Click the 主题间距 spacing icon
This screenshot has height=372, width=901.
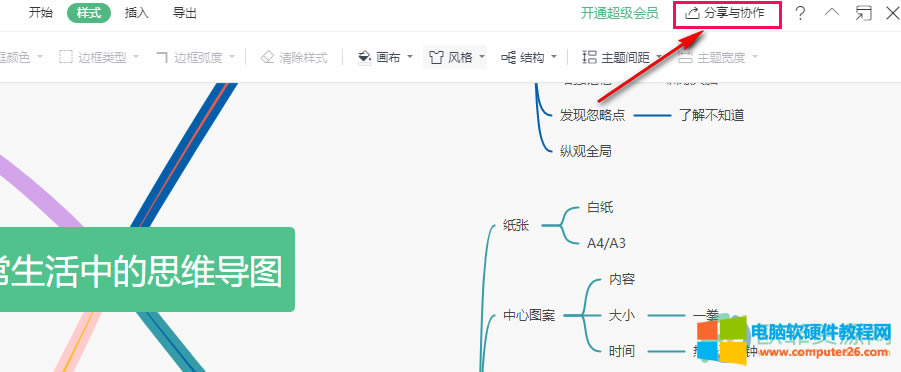click(x=590, y=57)
